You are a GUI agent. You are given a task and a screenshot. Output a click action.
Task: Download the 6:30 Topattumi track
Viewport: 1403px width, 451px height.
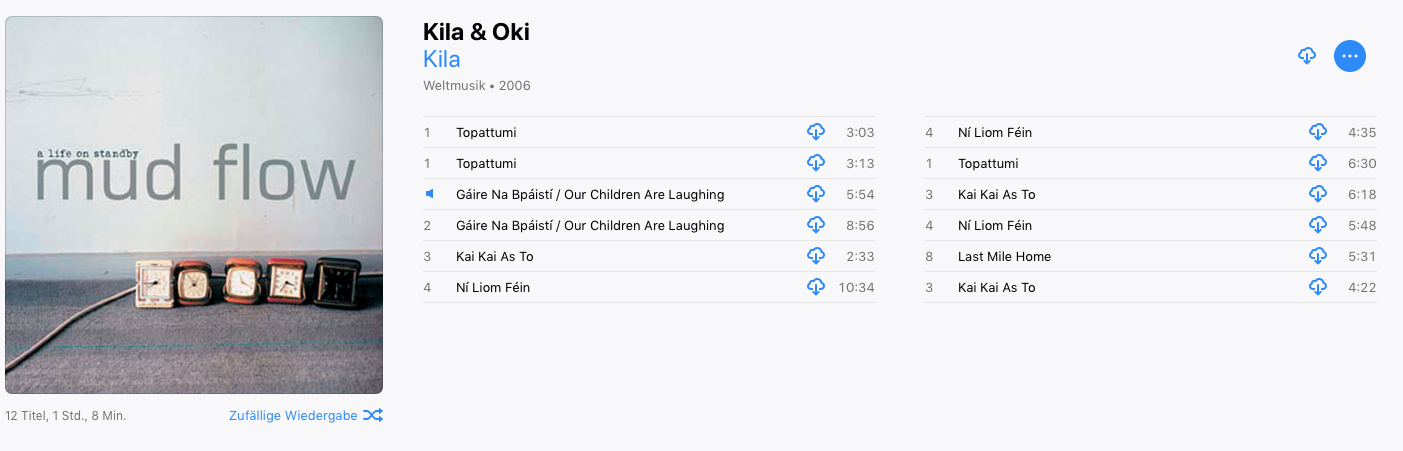[1317, 163]
